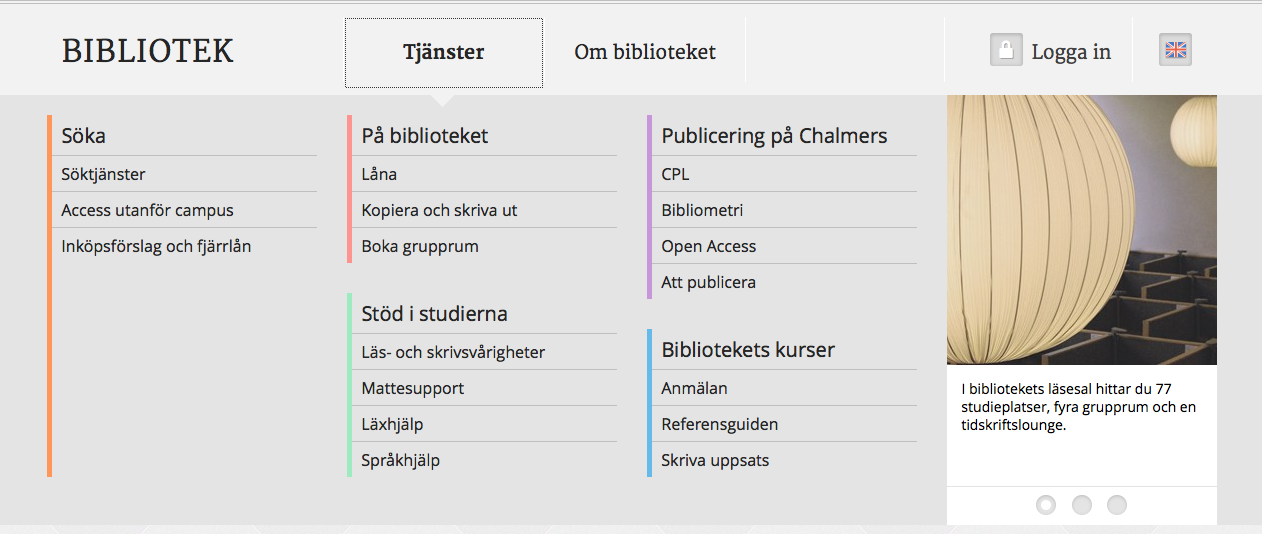Go to the BIBLIOTEK home logo
Viewport: 1262px width, 534px height.
(147, 51)
